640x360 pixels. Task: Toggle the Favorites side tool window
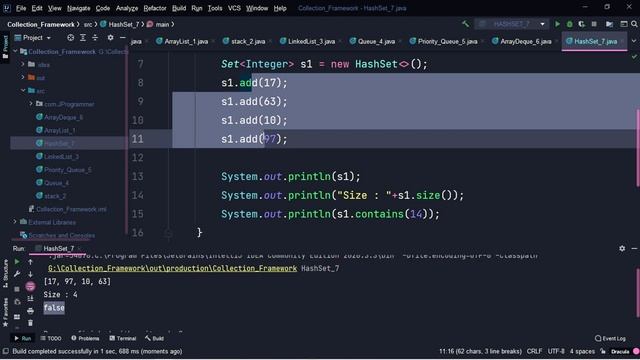click(x=5, y=312)
